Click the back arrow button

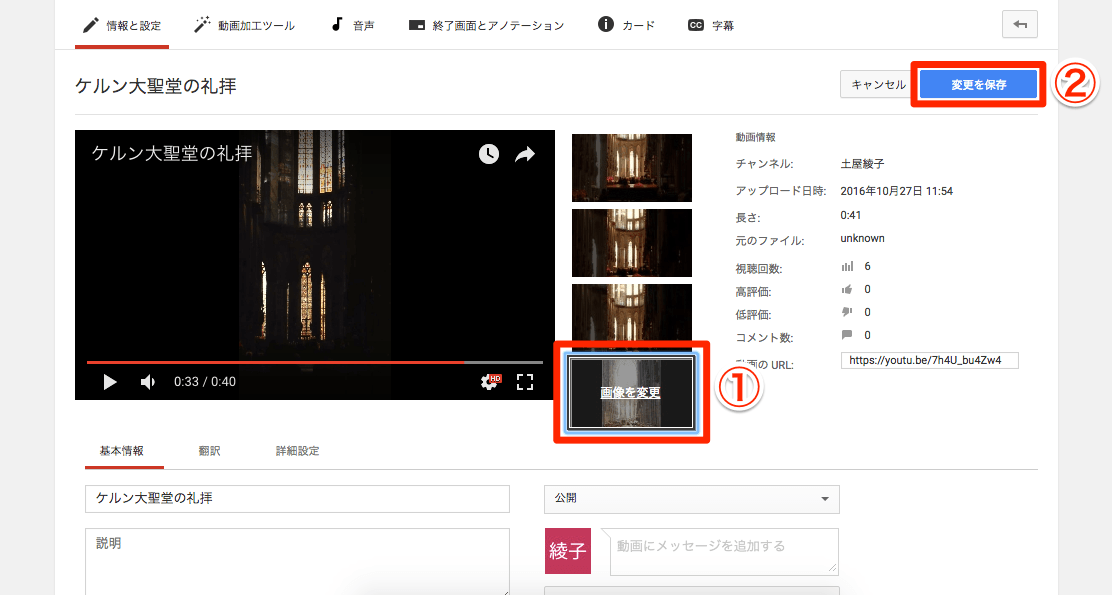click(x=1020, y=24)
